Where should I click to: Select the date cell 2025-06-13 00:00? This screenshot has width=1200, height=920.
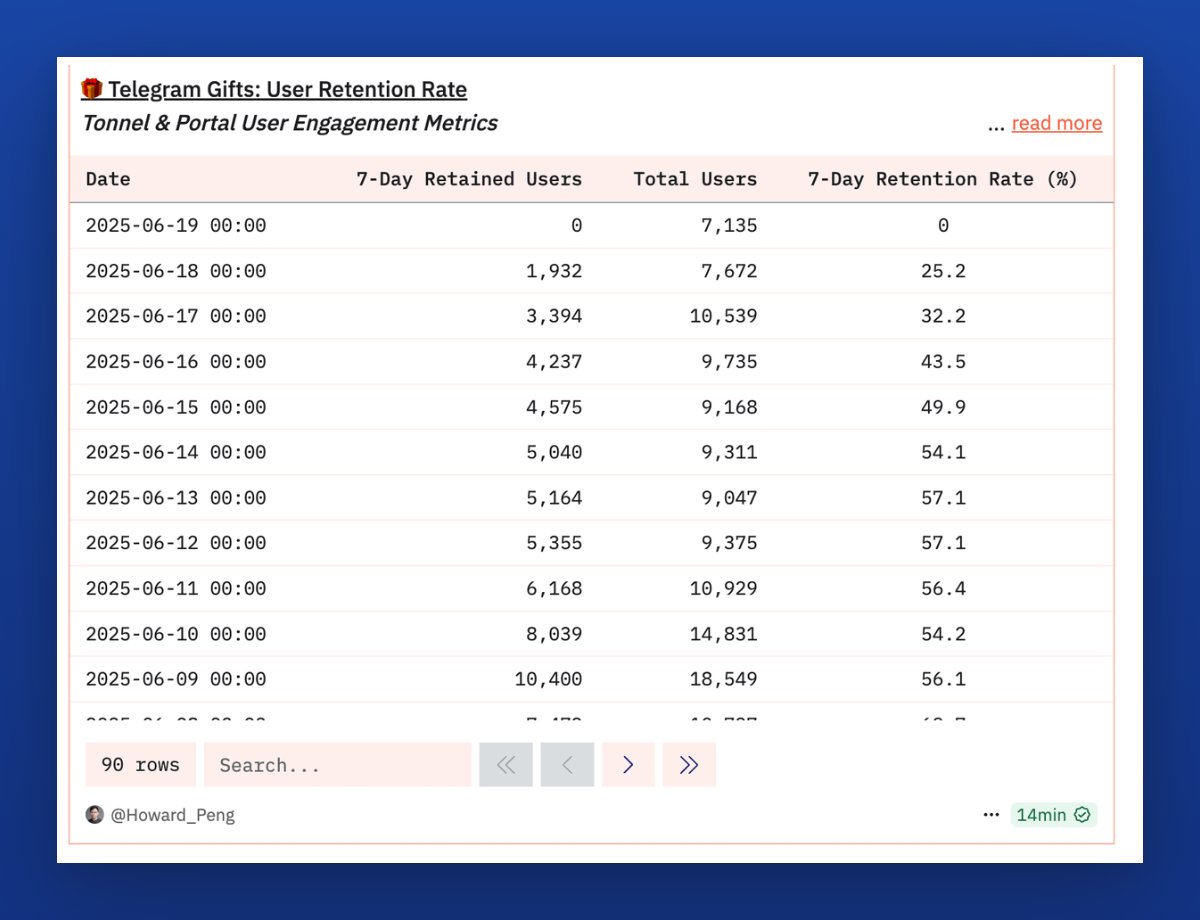[x=176, y=498]
